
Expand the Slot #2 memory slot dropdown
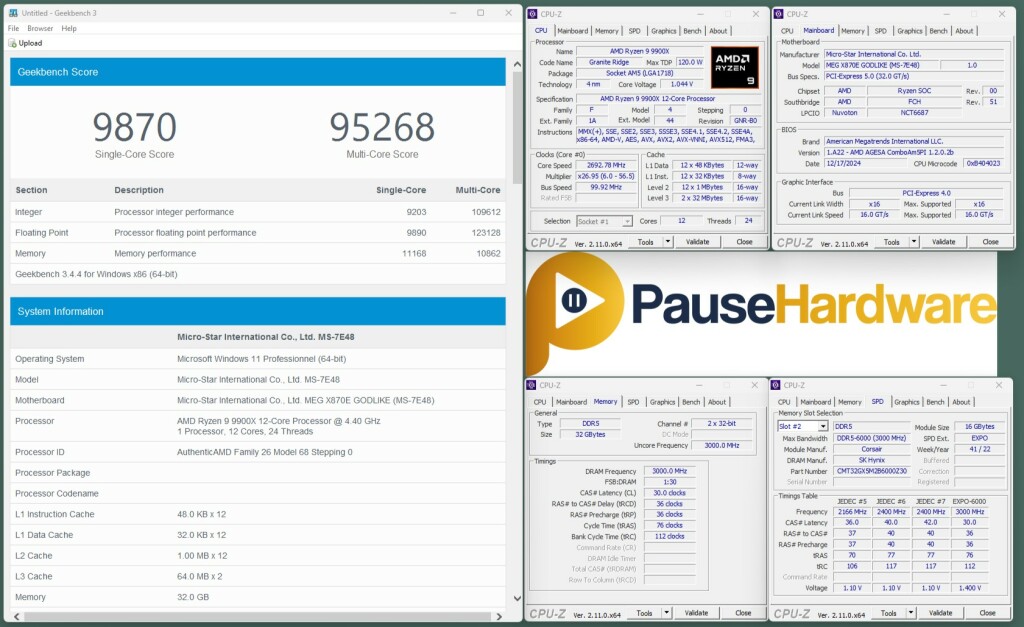(823, 426)
